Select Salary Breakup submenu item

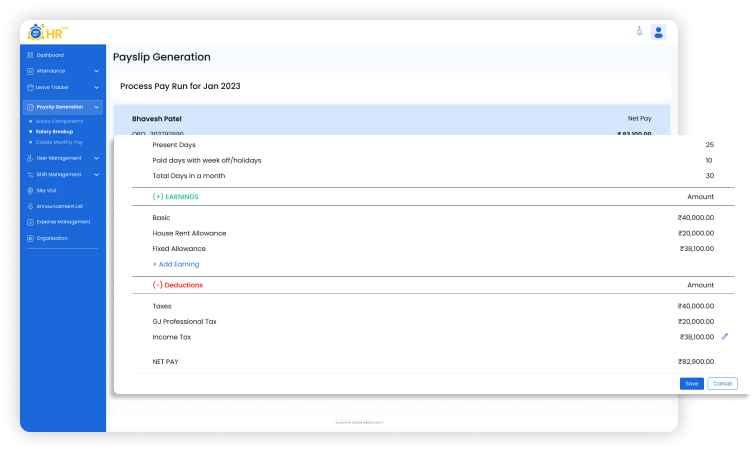pos(56,131)
